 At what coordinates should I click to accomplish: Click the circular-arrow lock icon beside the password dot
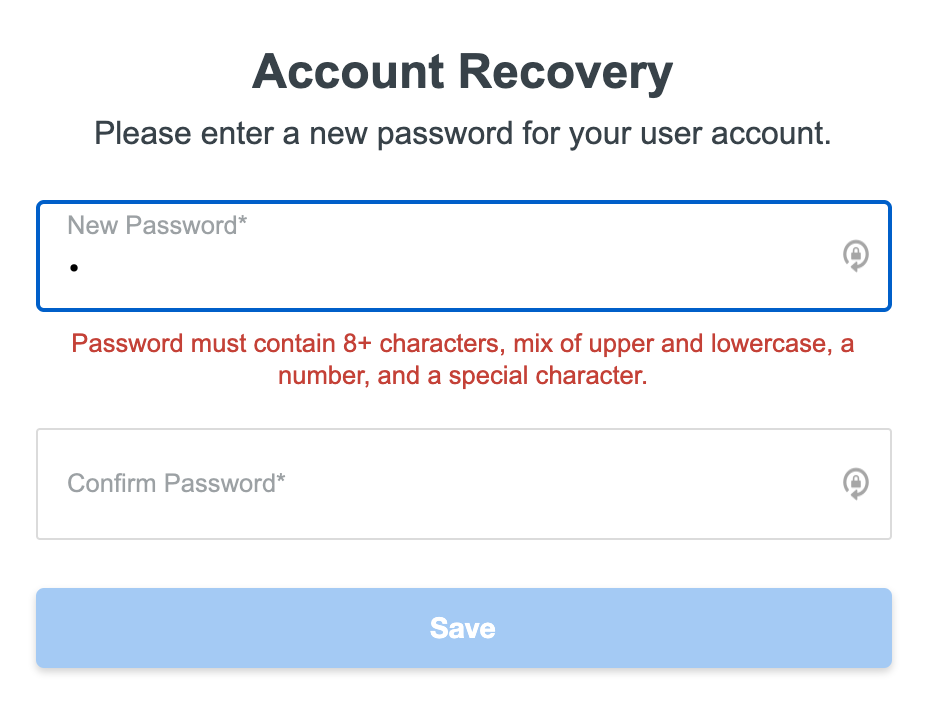pos(855,256)
